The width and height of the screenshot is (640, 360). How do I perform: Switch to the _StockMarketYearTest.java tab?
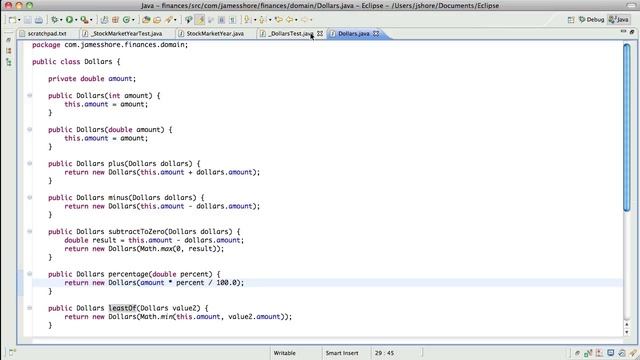pyautogui.click(x=127, y=33)
